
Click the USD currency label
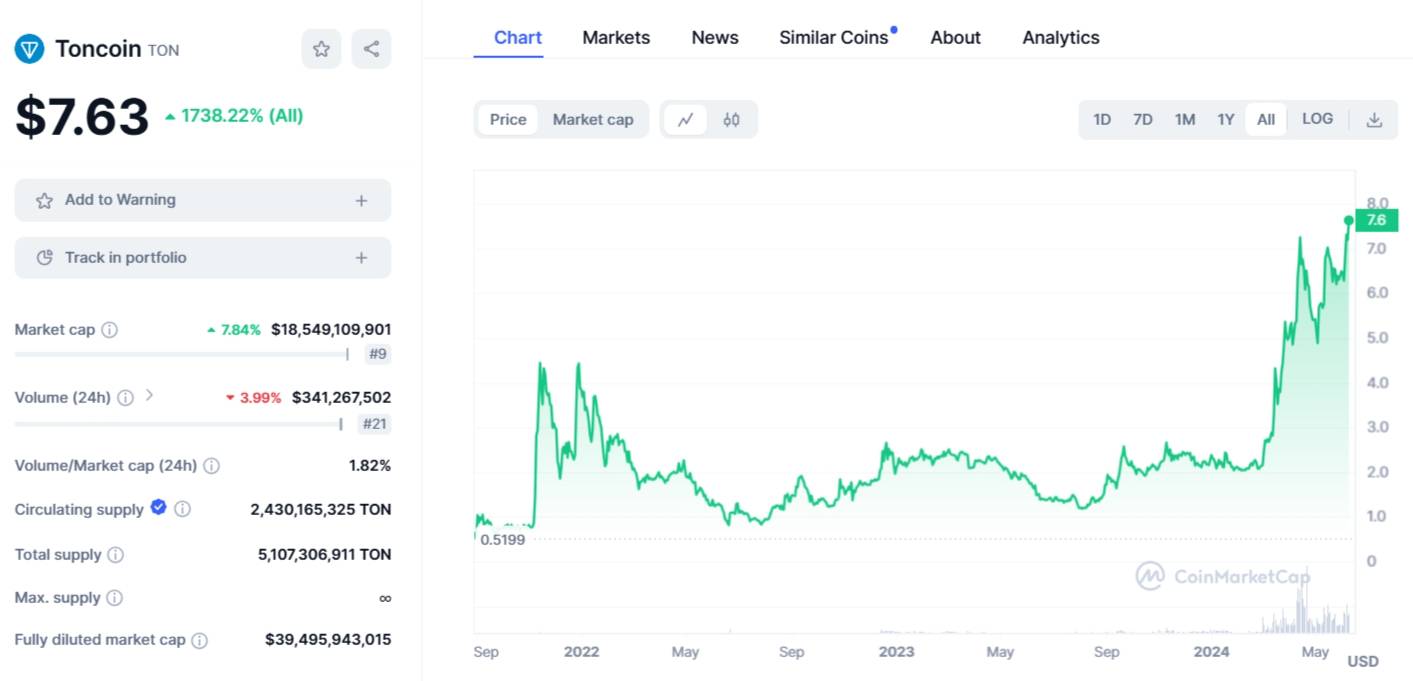(1363, 661)
